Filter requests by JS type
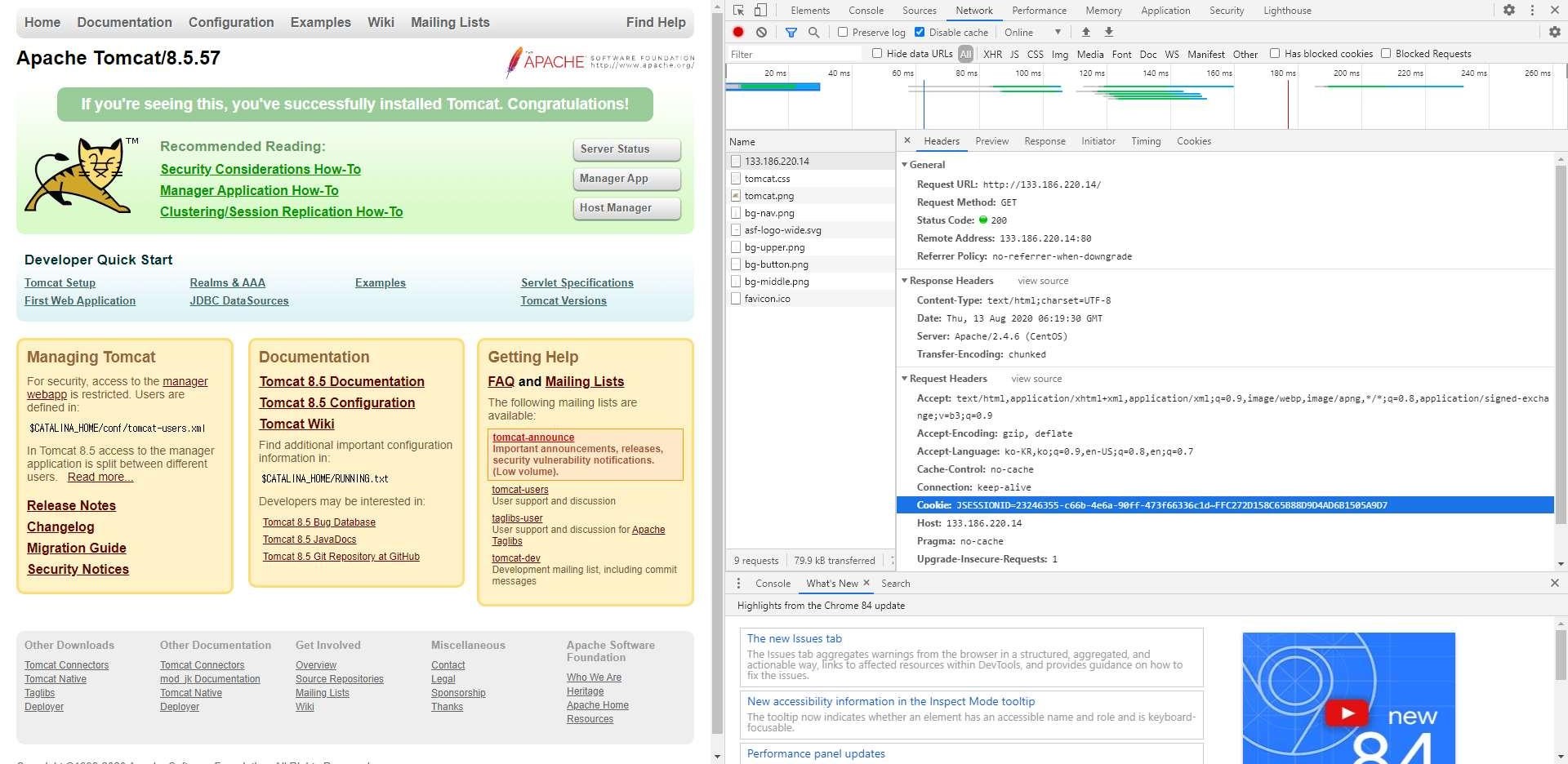 tap(1014, 54)
